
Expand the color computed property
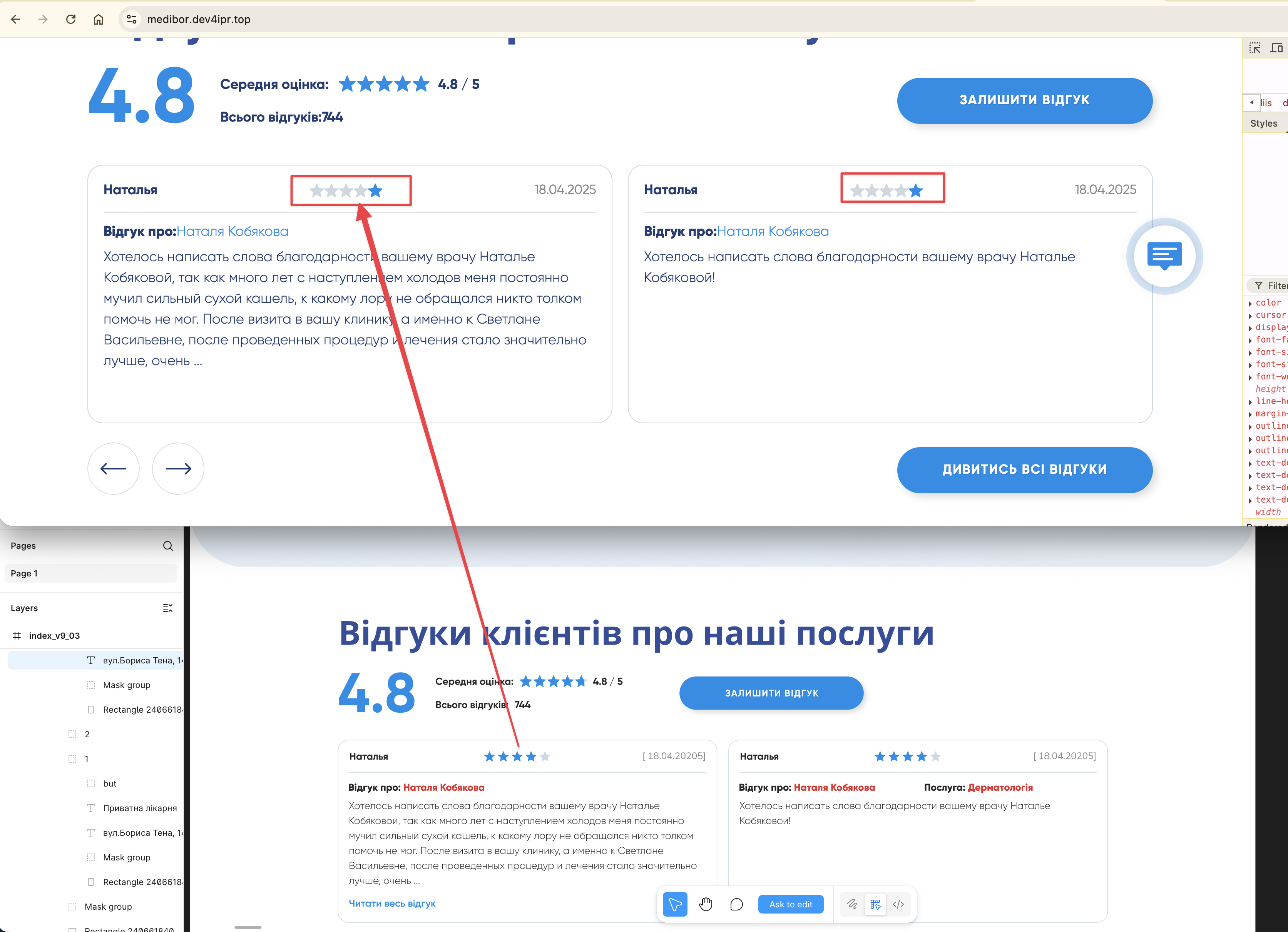1251,303
